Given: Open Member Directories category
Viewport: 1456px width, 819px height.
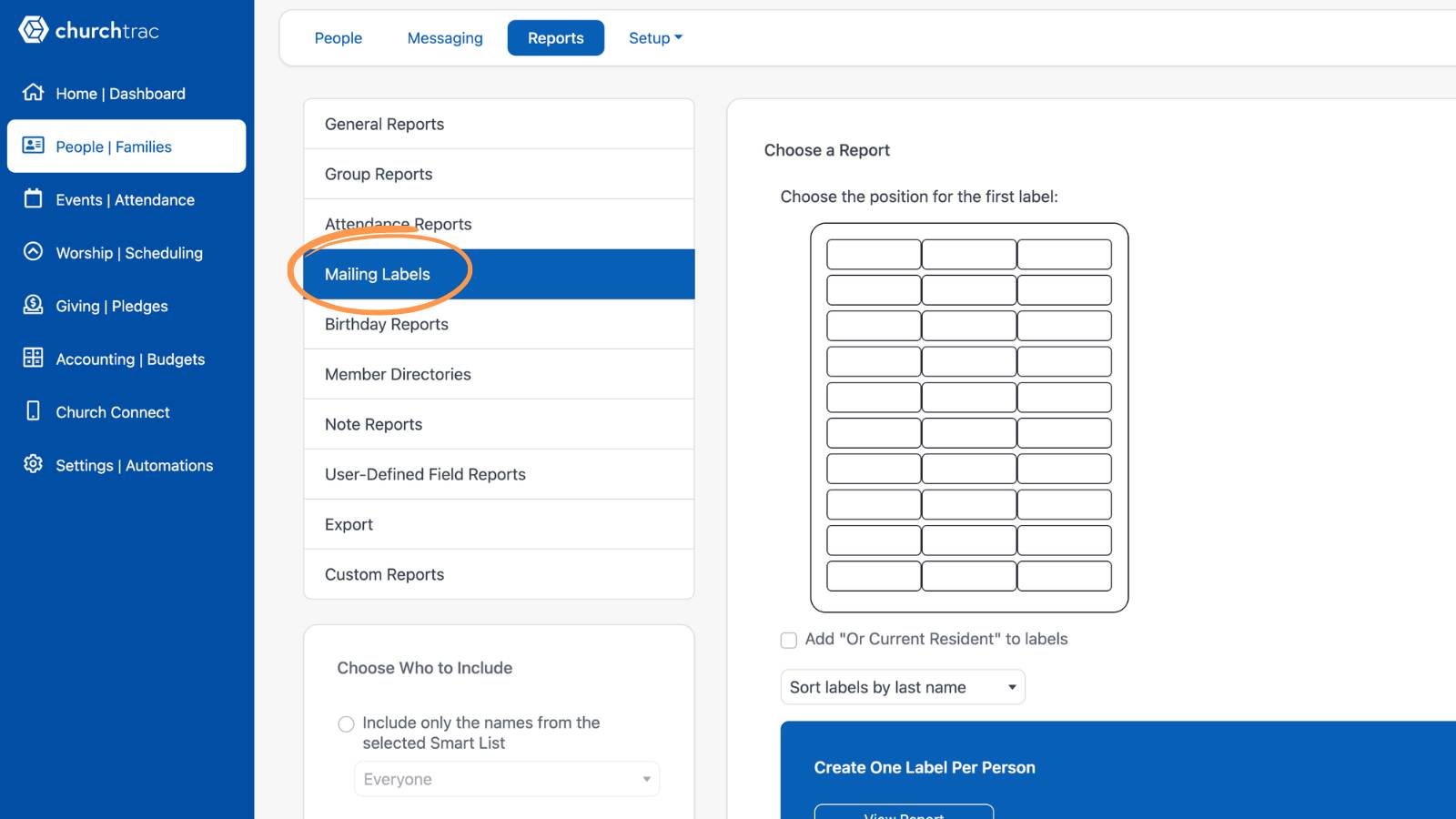Looking at the screenshot, I should coord(499,374).
